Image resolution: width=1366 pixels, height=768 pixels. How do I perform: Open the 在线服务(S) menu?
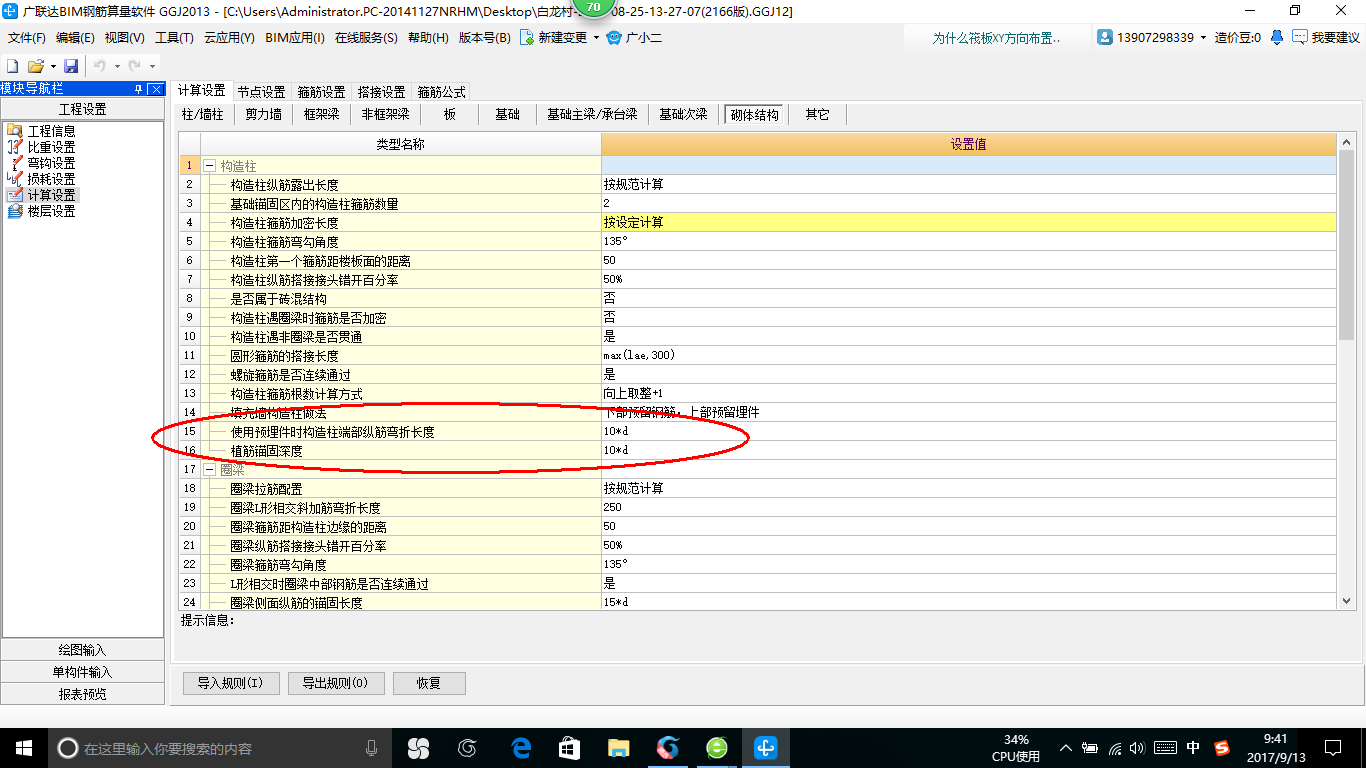pos(366,37)
